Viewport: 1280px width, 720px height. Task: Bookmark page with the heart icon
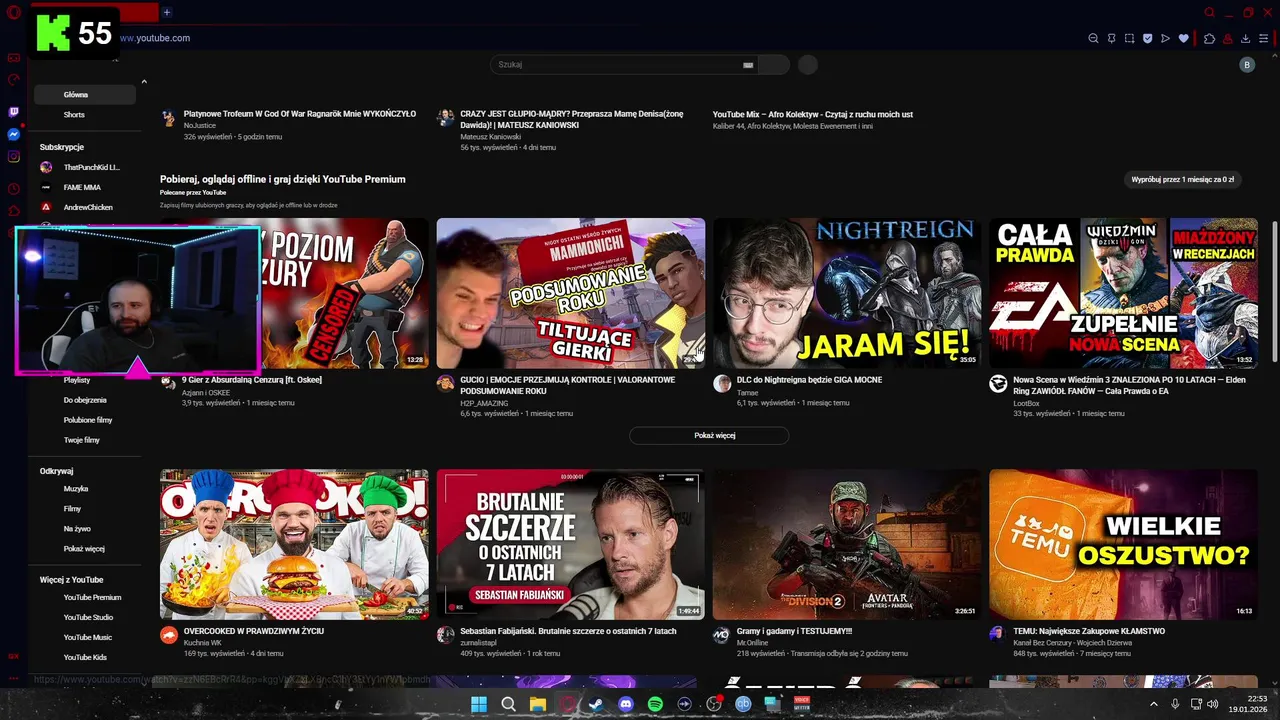tap(1184, 38)
